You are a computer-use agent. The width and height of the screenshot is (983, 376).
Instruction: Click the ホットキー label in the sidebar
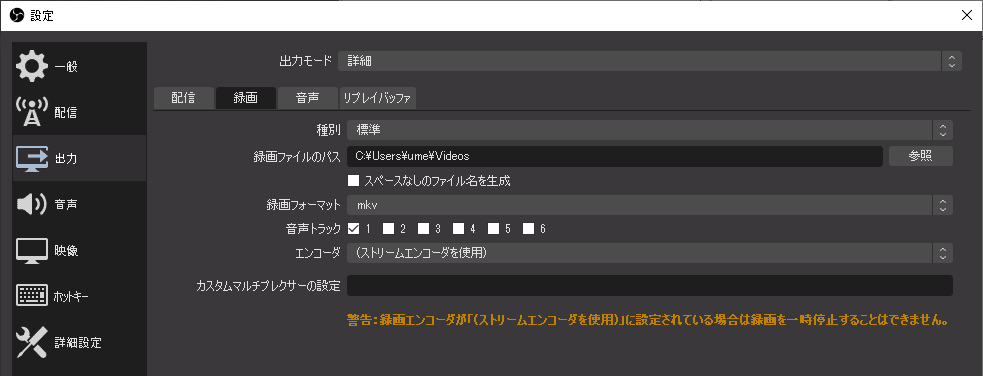[71, 296]
